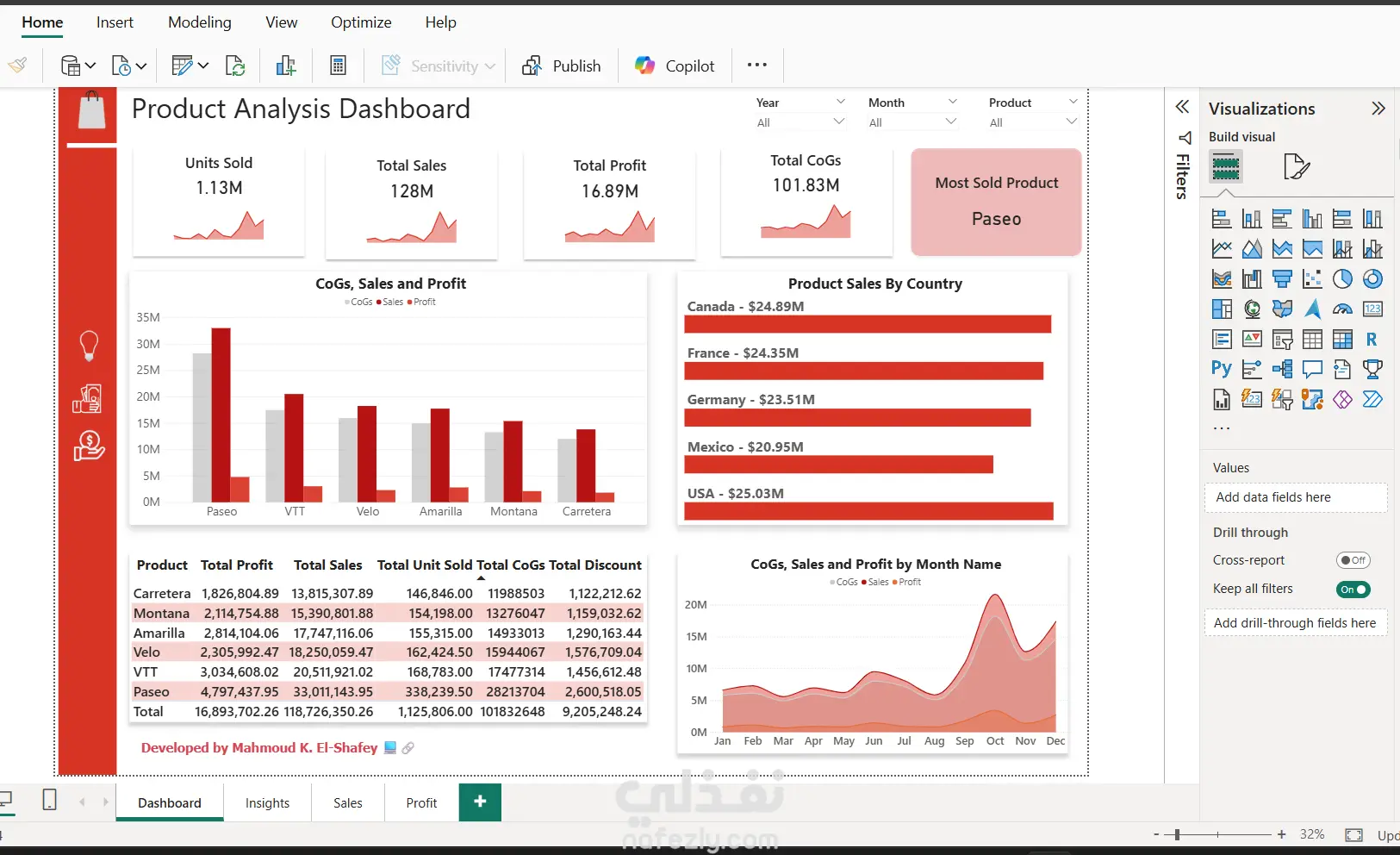The height and width of the screenshot is (855, 1400).
Task: Pick the Map globe visual
Action: 1252,309
